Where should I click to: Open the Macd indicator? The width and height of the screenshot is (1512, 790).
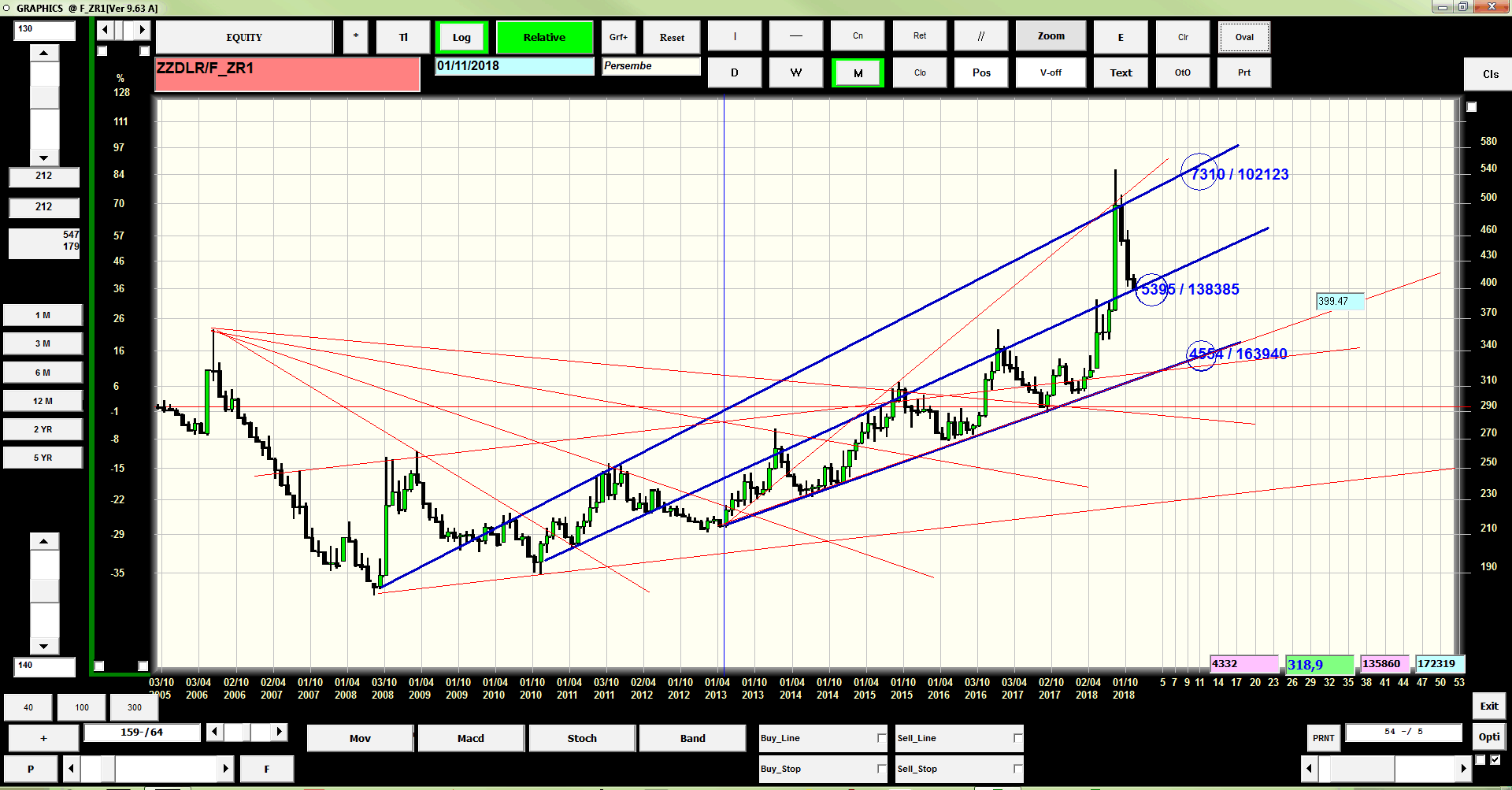(471, 738)
